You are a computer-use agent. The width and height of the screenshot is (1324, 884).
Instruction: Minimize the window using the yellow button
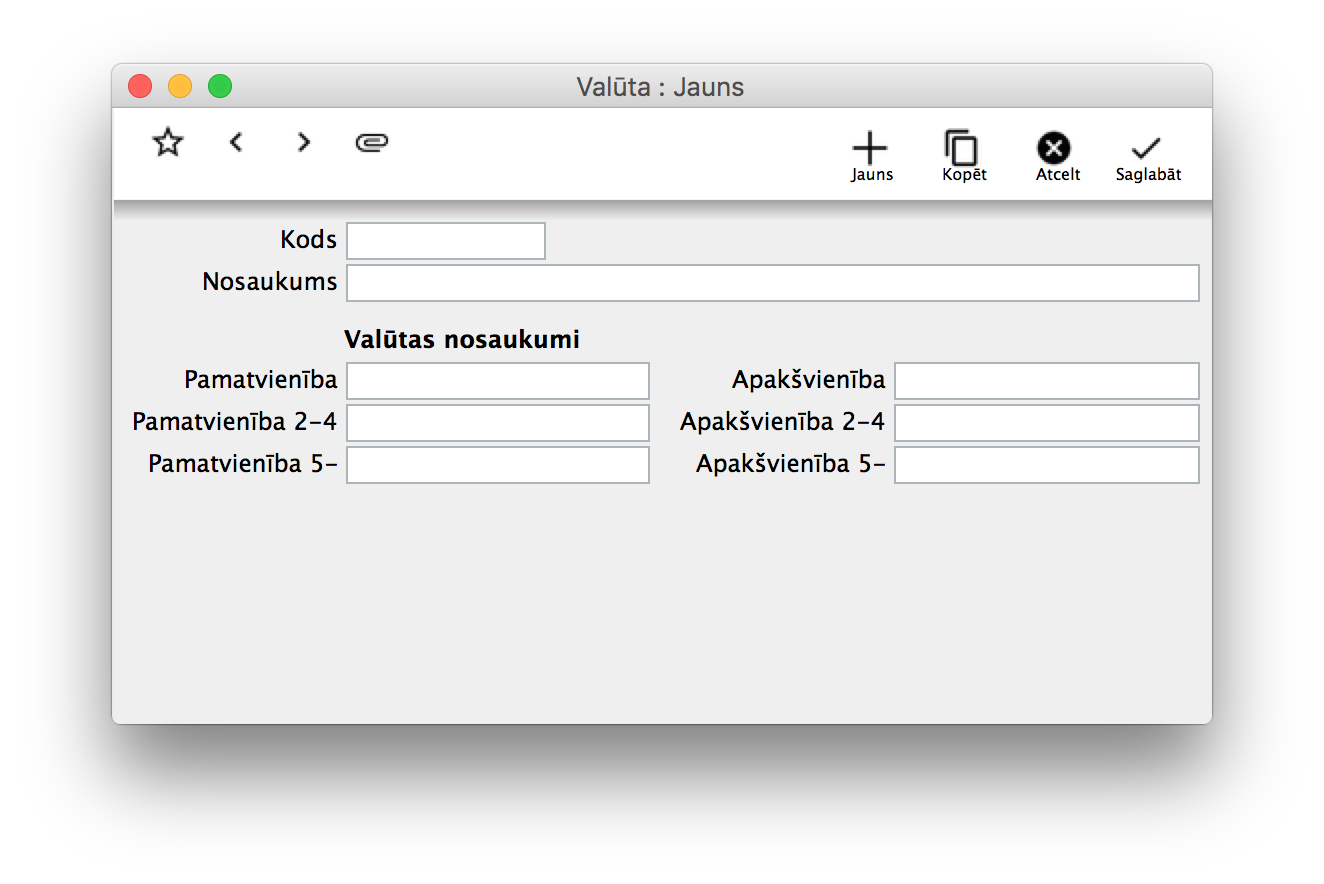pyautogui.click(x=180, y=87)
